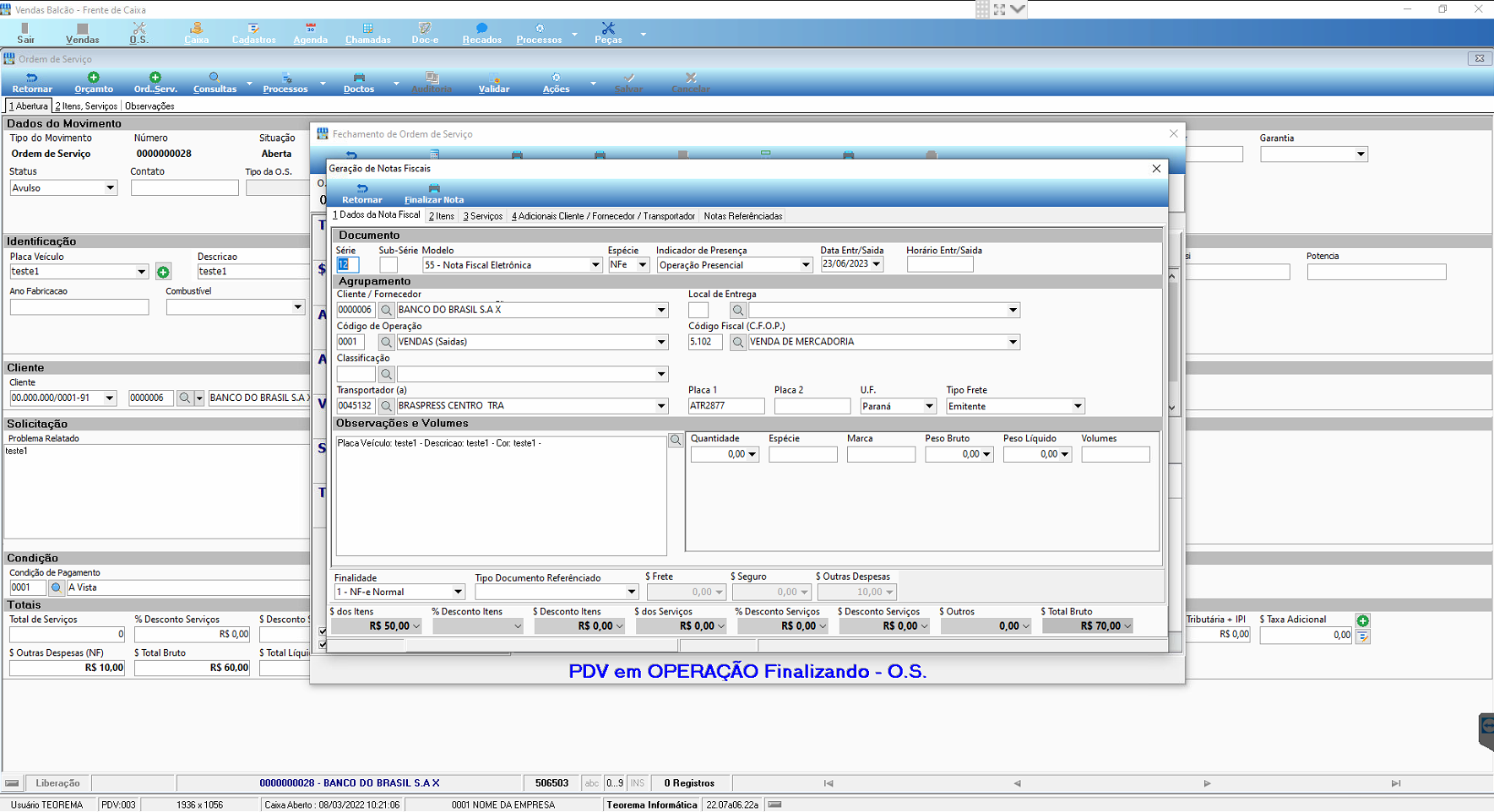Search Transportador with magnifier icon
The width and height of the screenshot is (1494, 812).
tap(386, 407)
